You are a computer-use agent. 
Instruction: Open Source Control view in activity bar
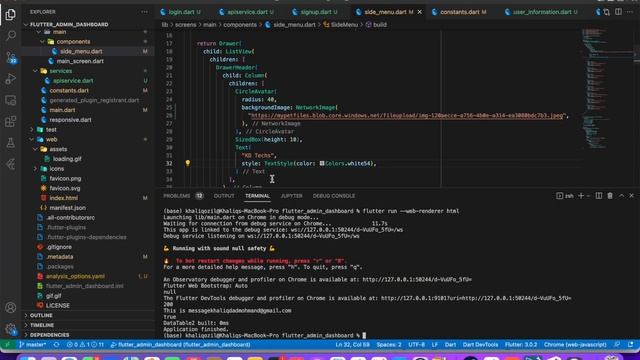coord(11,57)
